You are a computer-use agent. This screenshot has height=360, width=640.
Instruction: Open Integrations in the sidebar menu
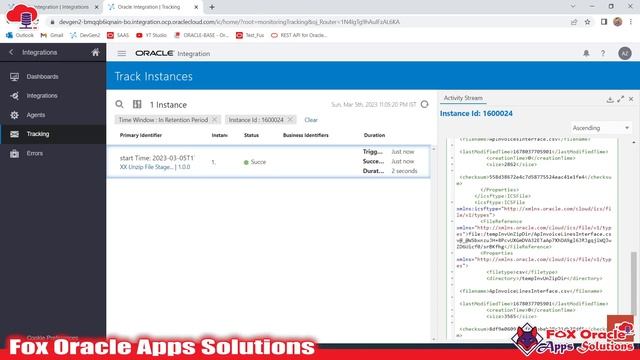42,96
